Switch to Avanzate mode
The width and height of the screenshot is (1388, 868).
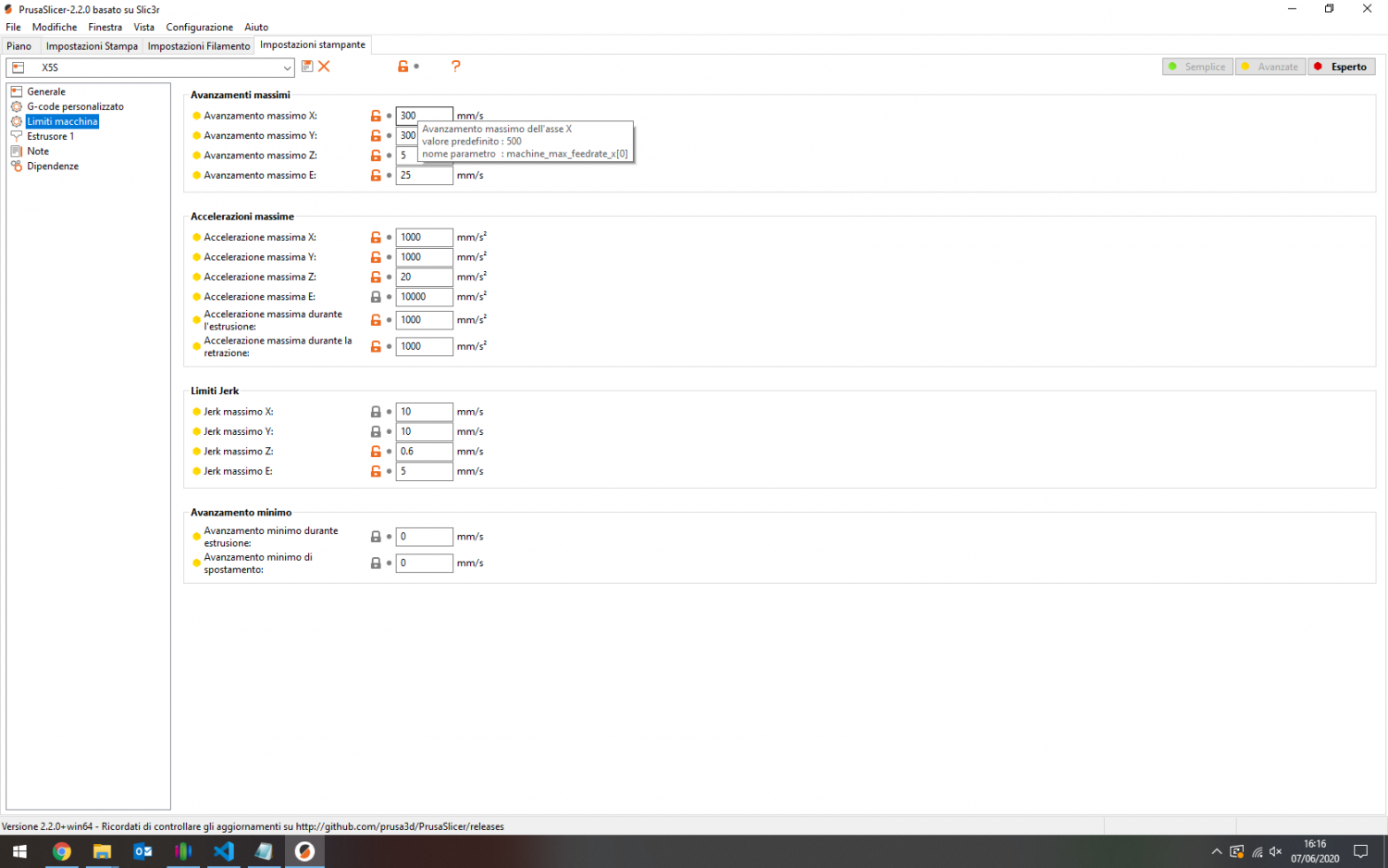coord(1270,67)
